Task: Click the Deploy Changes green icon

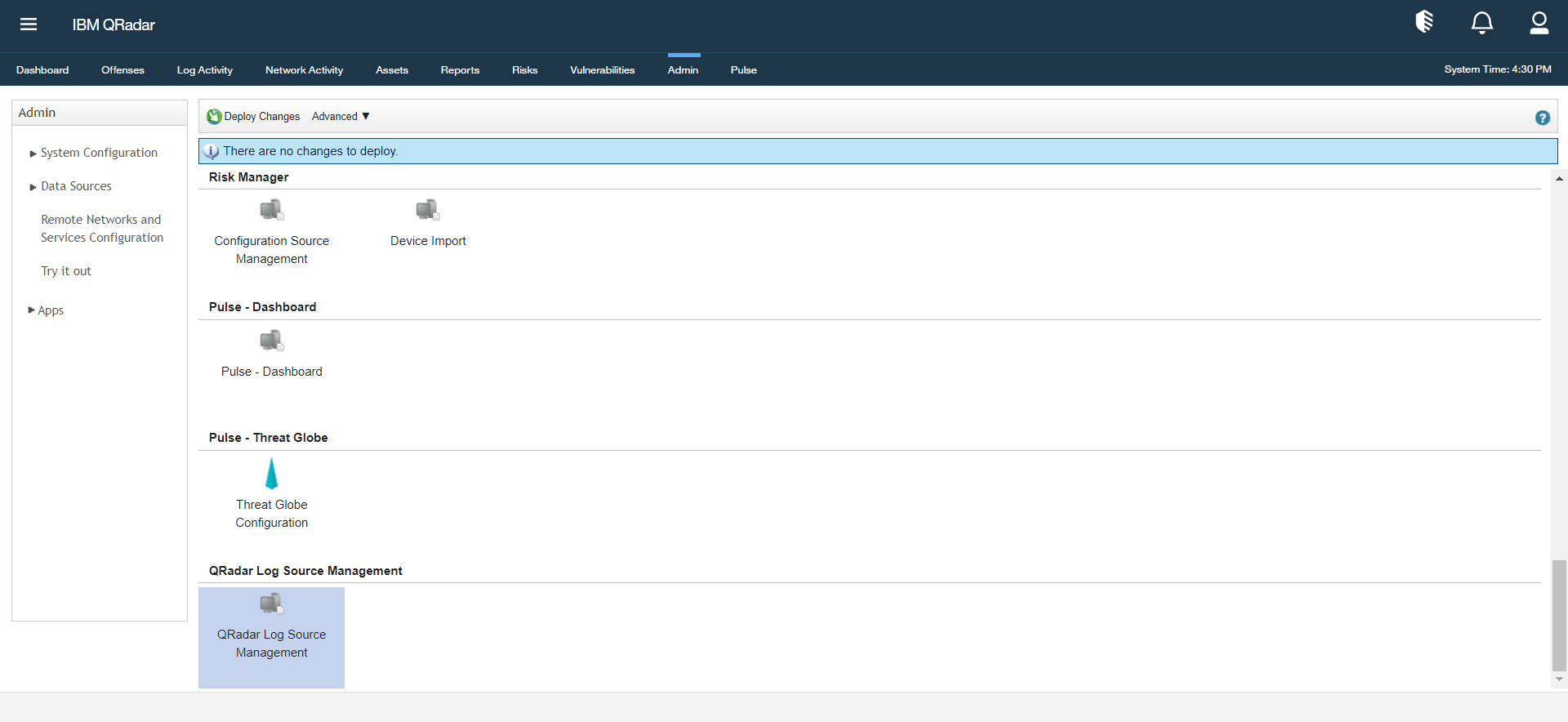Action: click(214, 117)
